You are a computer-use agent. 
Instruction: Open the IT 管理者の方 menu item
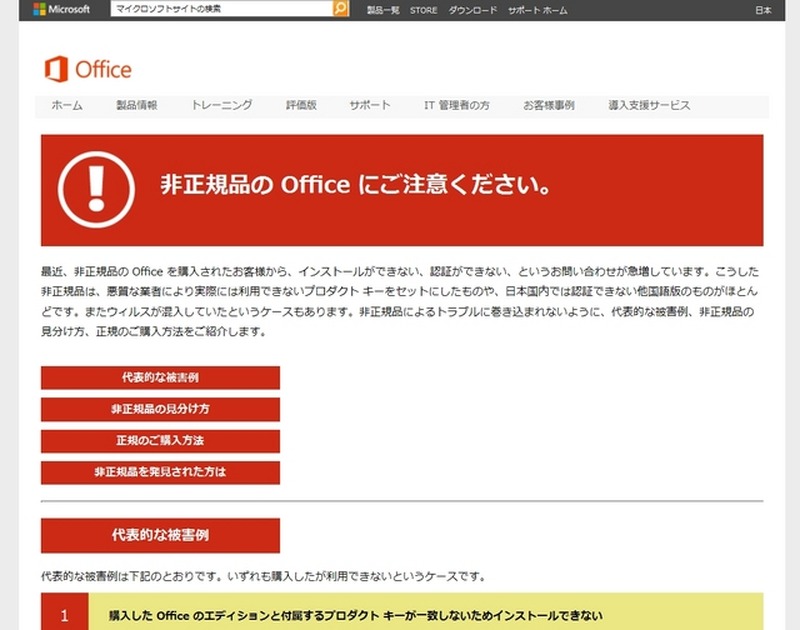[457, 105]
